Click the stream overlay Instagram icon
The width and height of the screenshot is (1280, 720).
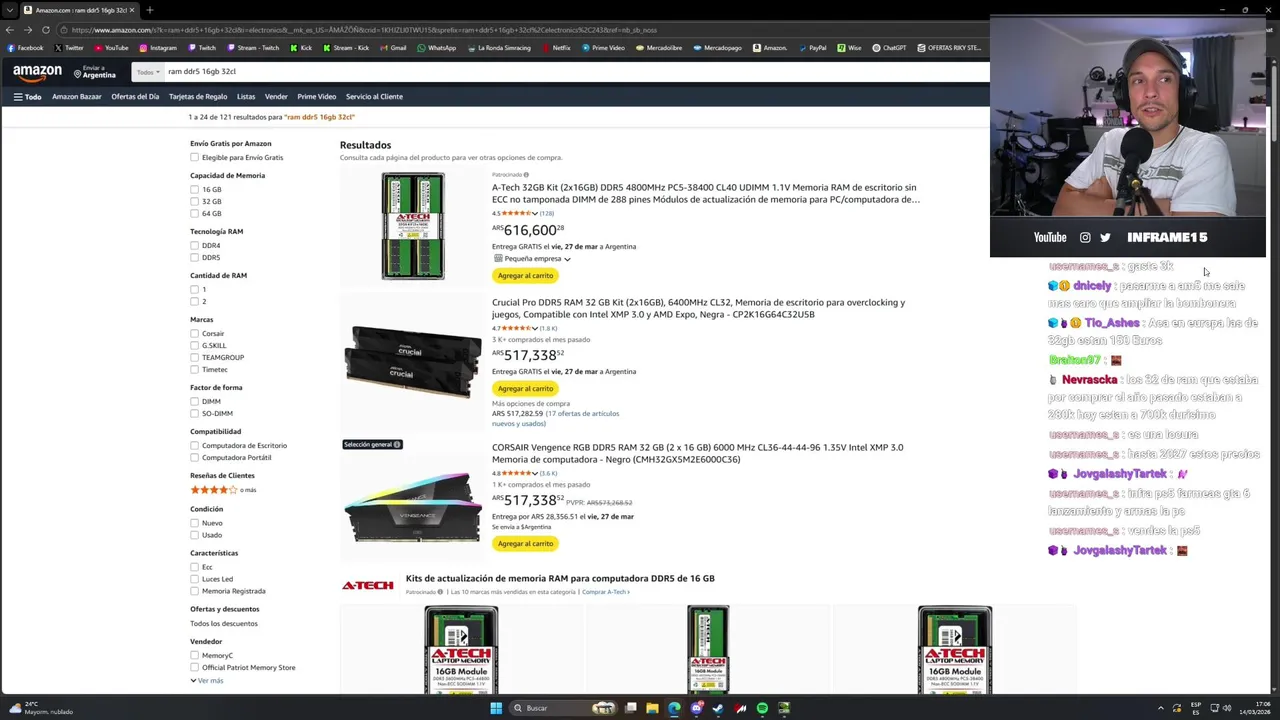pyautogui.click(x=1085, y=237)
